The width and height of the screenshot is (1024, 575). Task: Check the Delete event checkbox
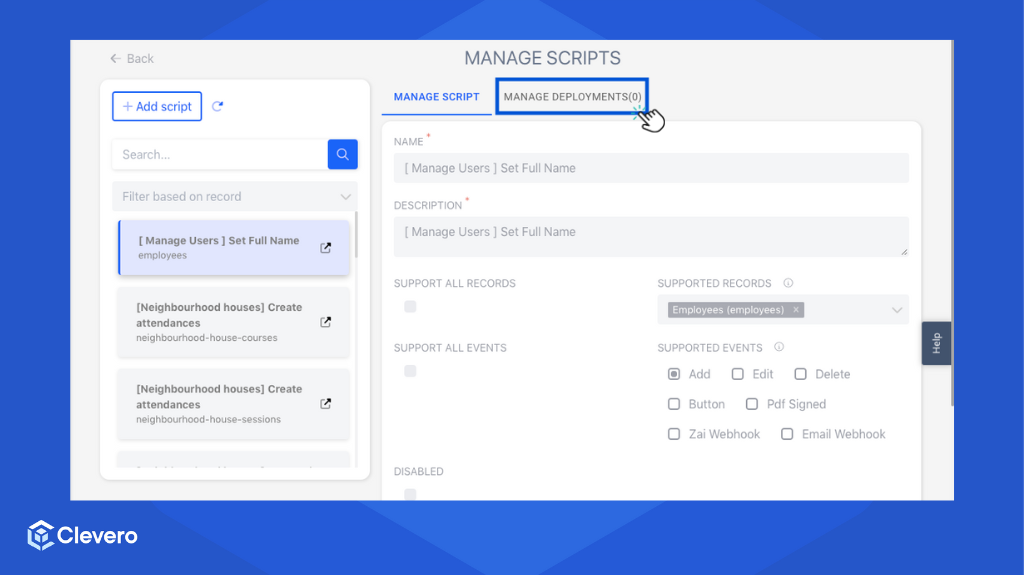(800, 374)
